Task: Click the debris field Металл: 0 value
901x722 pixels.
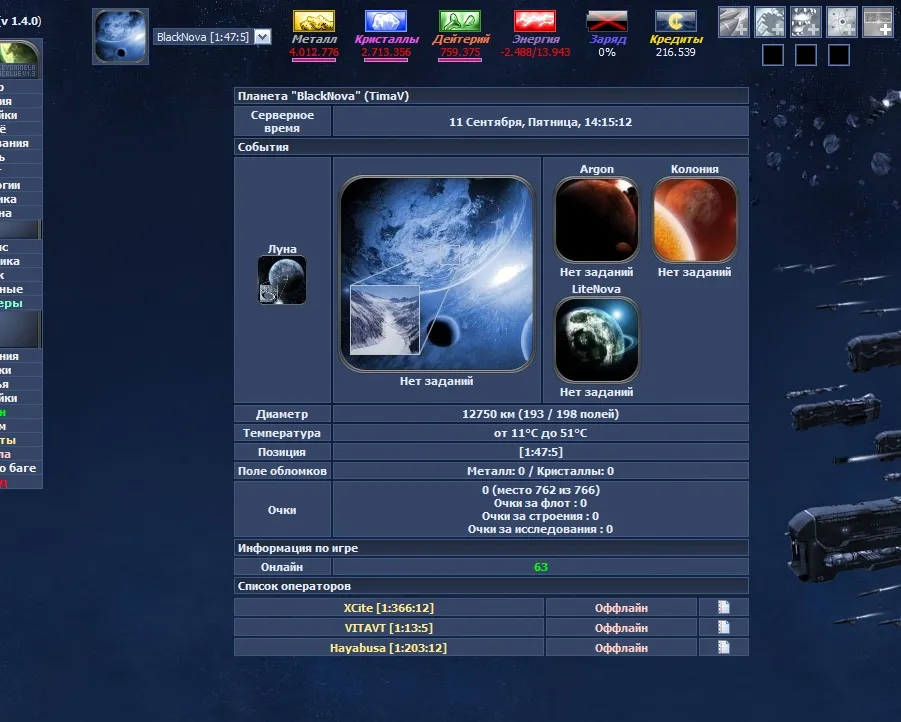Action: [x=496, y=471]
